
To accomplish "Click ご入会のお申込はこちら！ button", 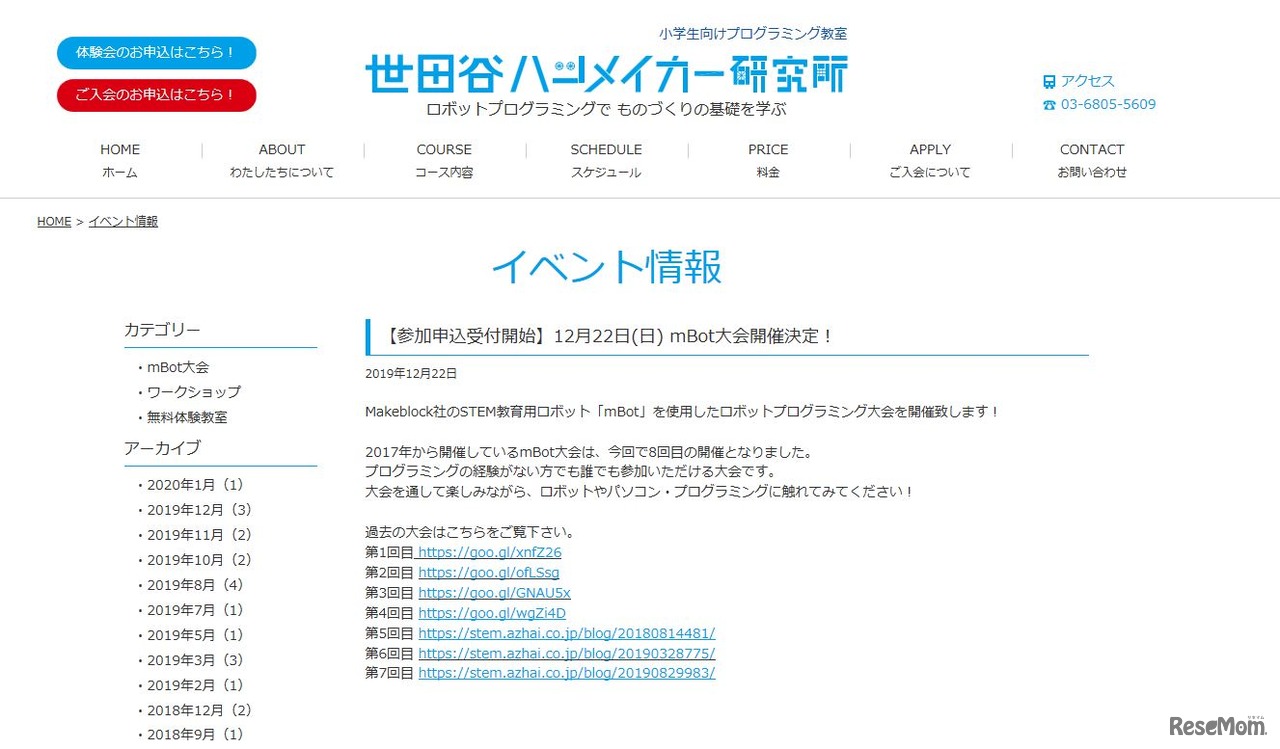I will pyautogui.click(x=156, y=95).
